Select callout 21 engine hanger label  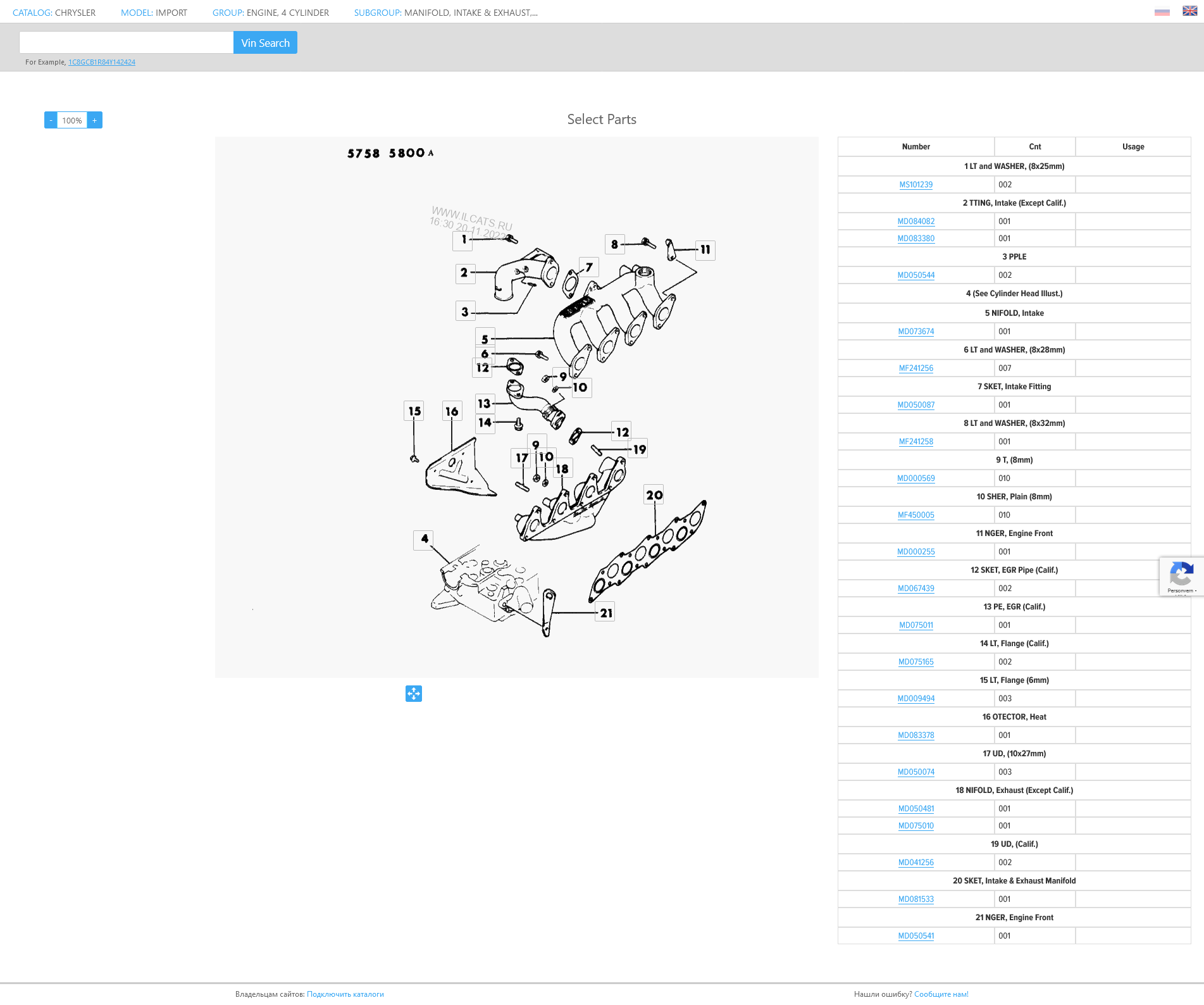tap(605, 613)
